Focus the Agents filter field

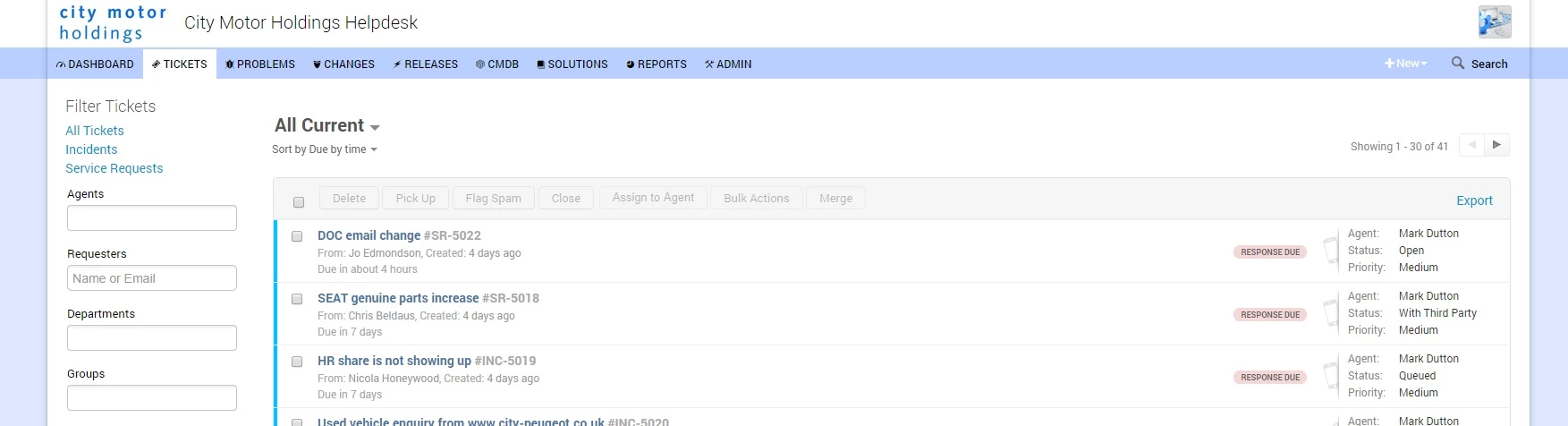(152, 217)
